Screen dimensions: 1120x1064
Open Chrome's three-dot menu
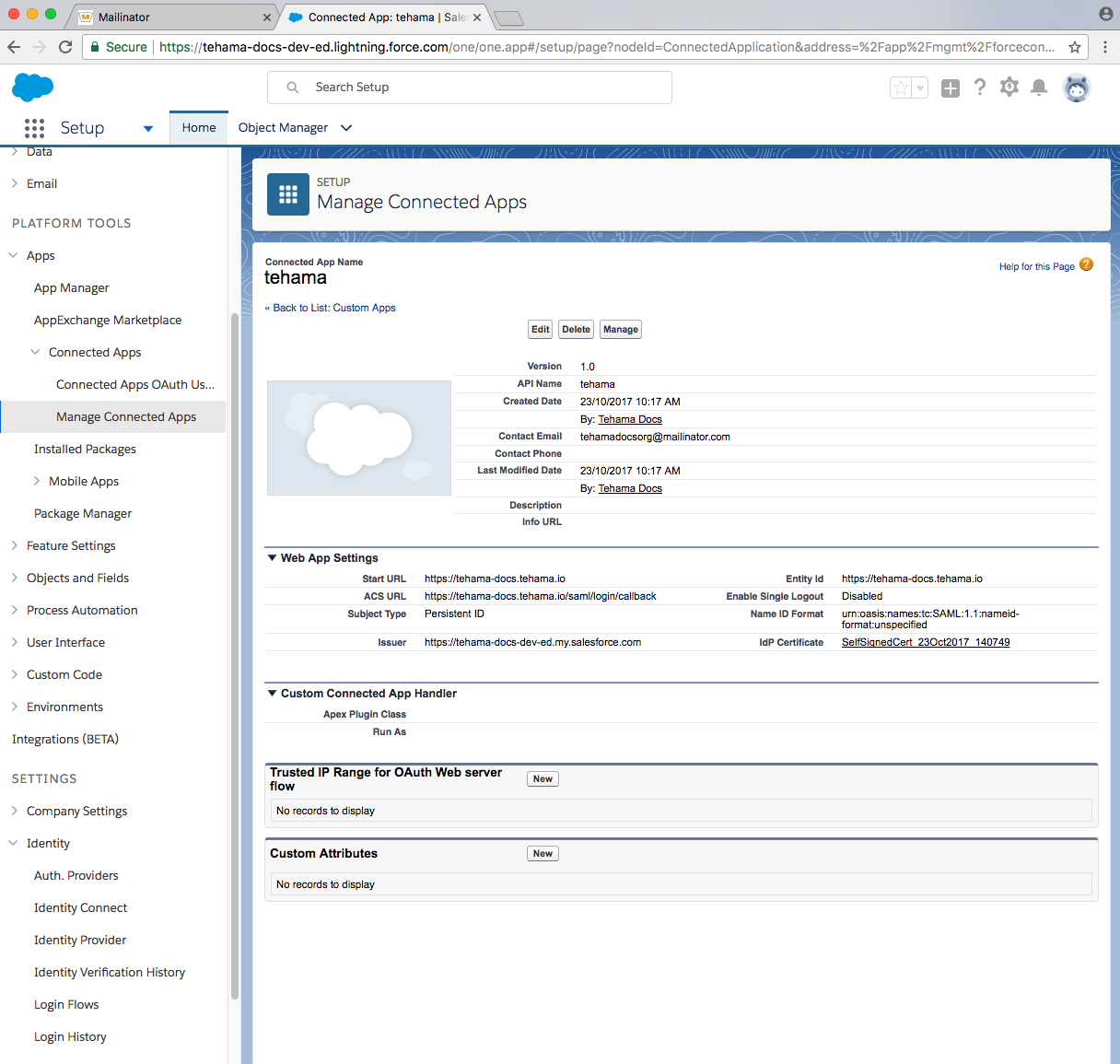[x=1105, y=47]
